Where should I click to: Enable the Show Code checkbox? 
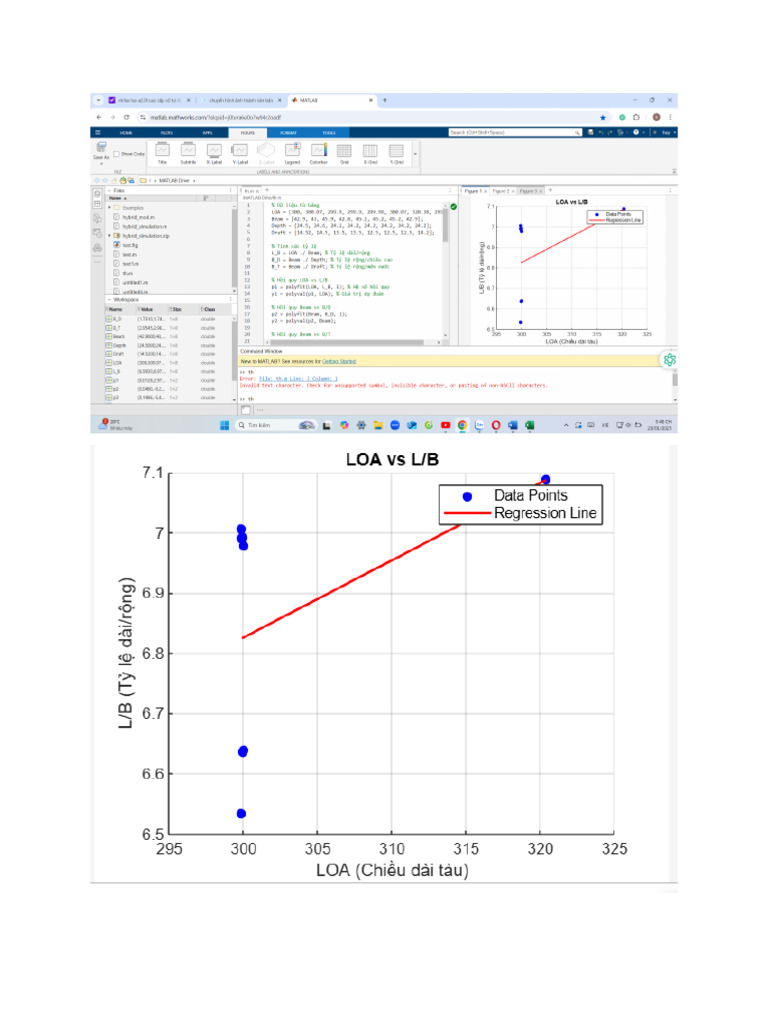(x=116, y=154)
